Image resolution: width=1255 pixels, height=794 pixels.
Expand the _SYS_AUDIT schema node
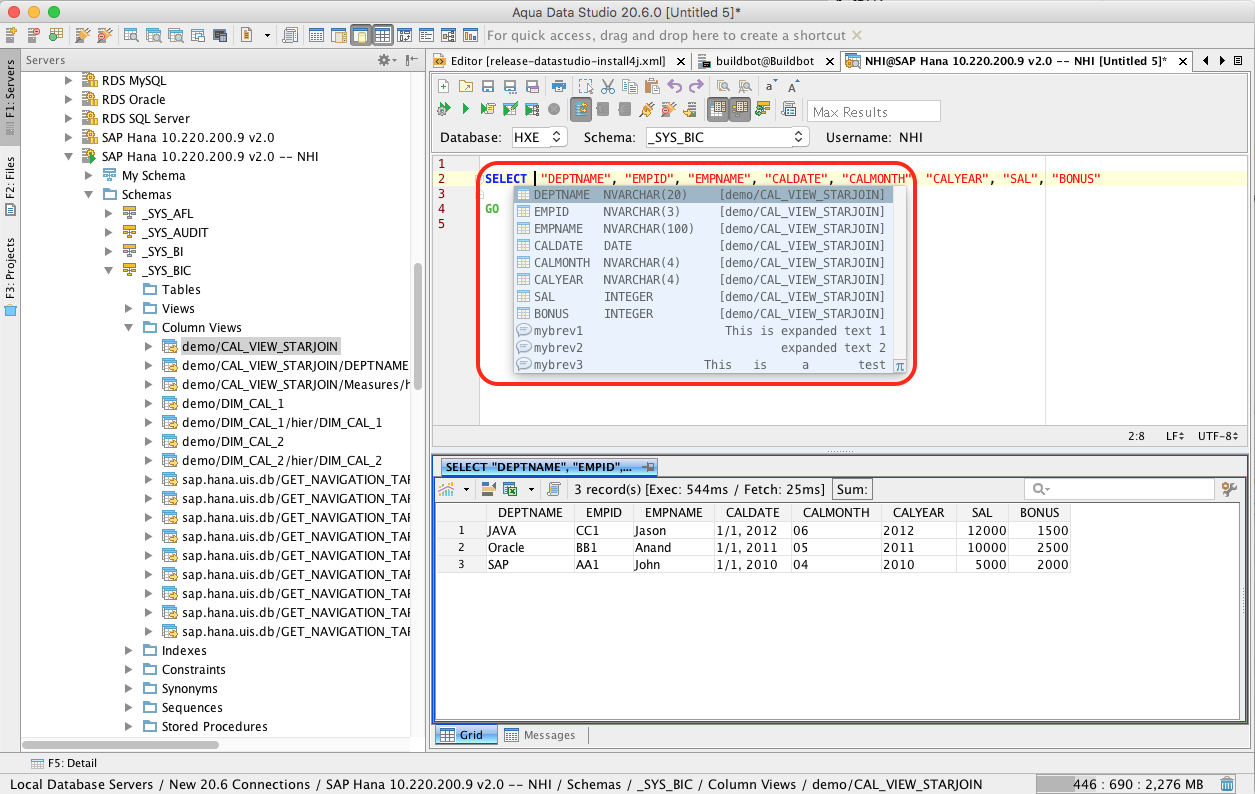point(109,232)
